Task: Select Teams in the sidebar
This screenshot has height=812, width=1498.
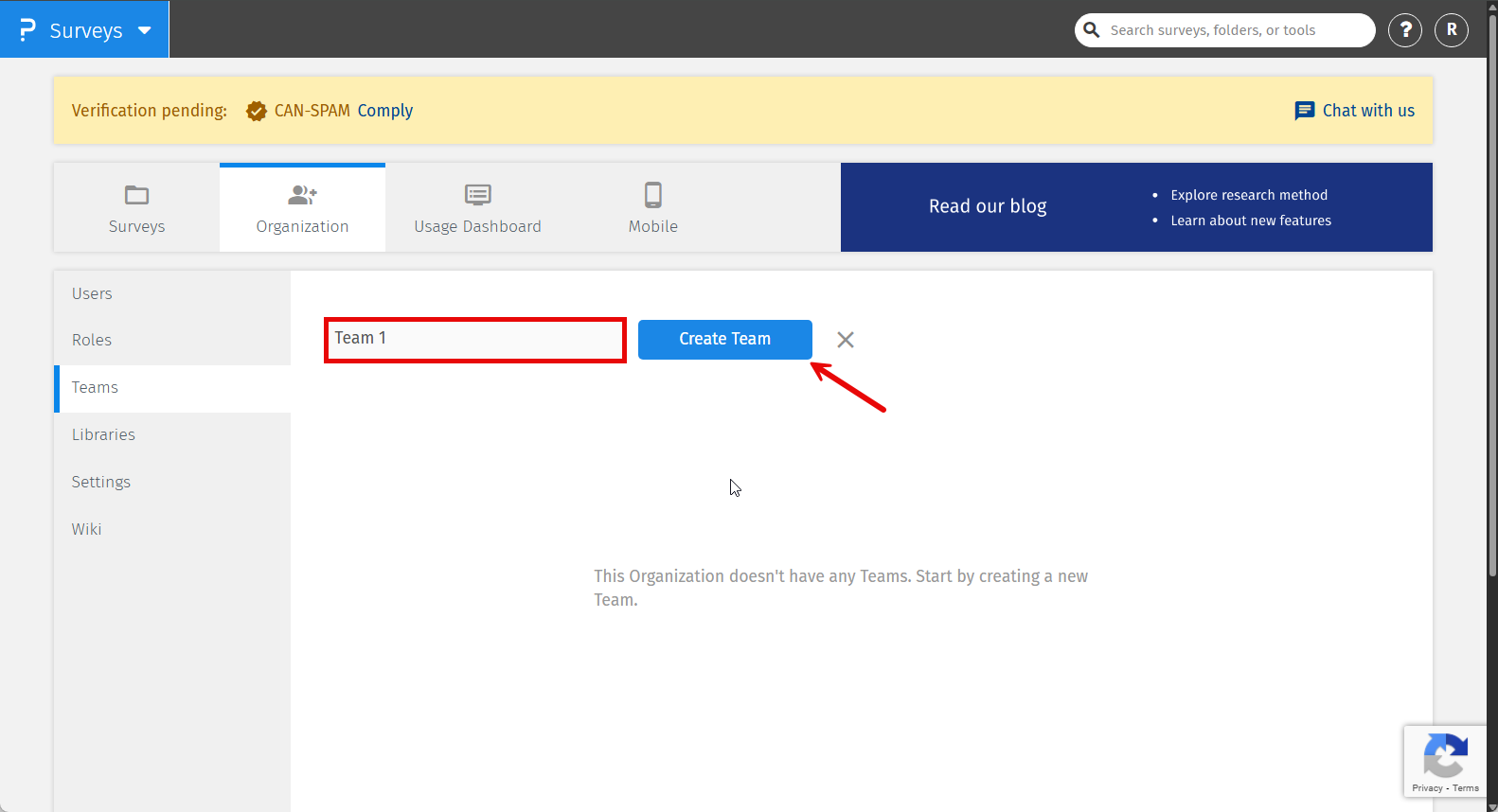Action: coord(172,388)
